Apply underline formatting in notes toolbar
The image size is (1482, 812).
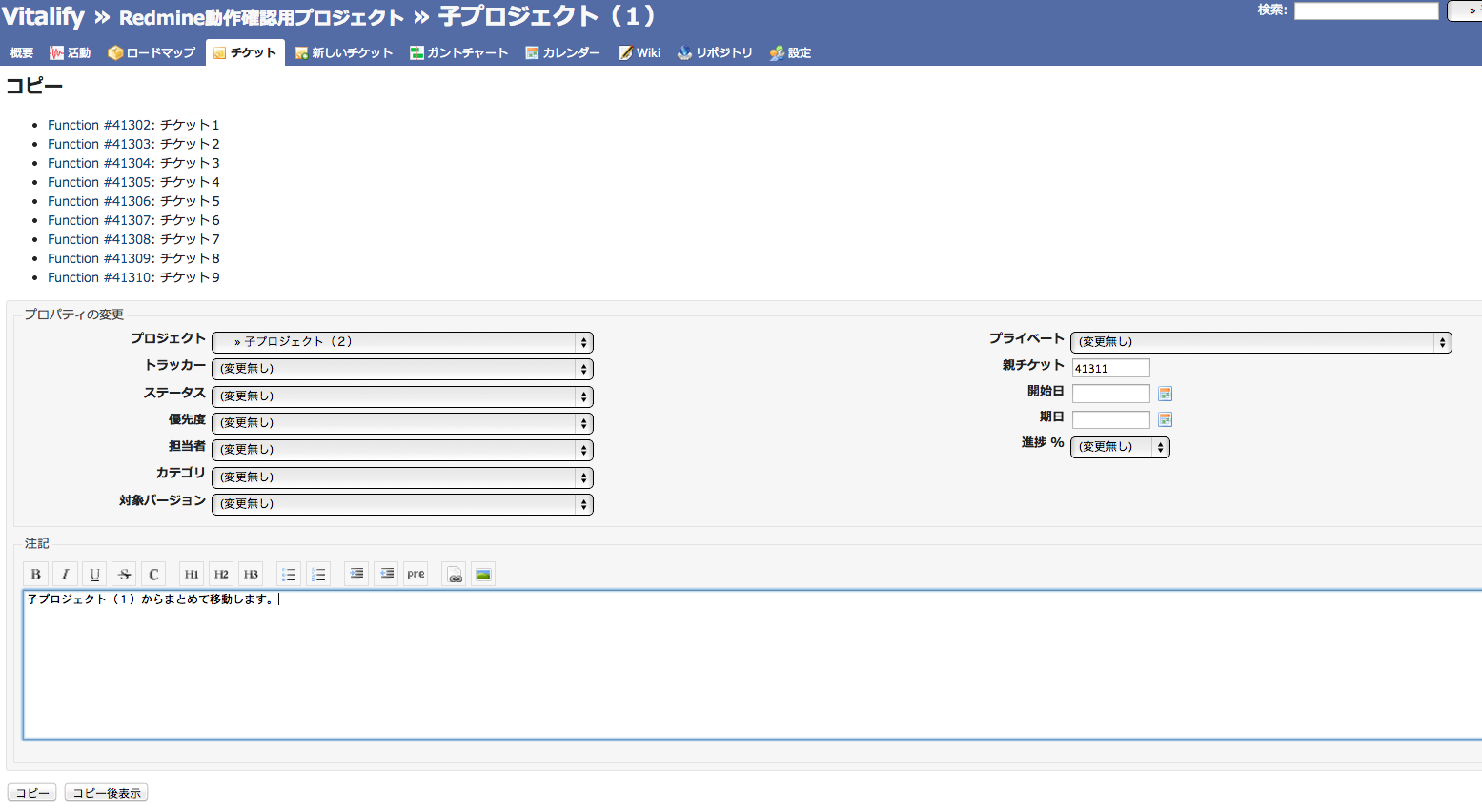94,574
